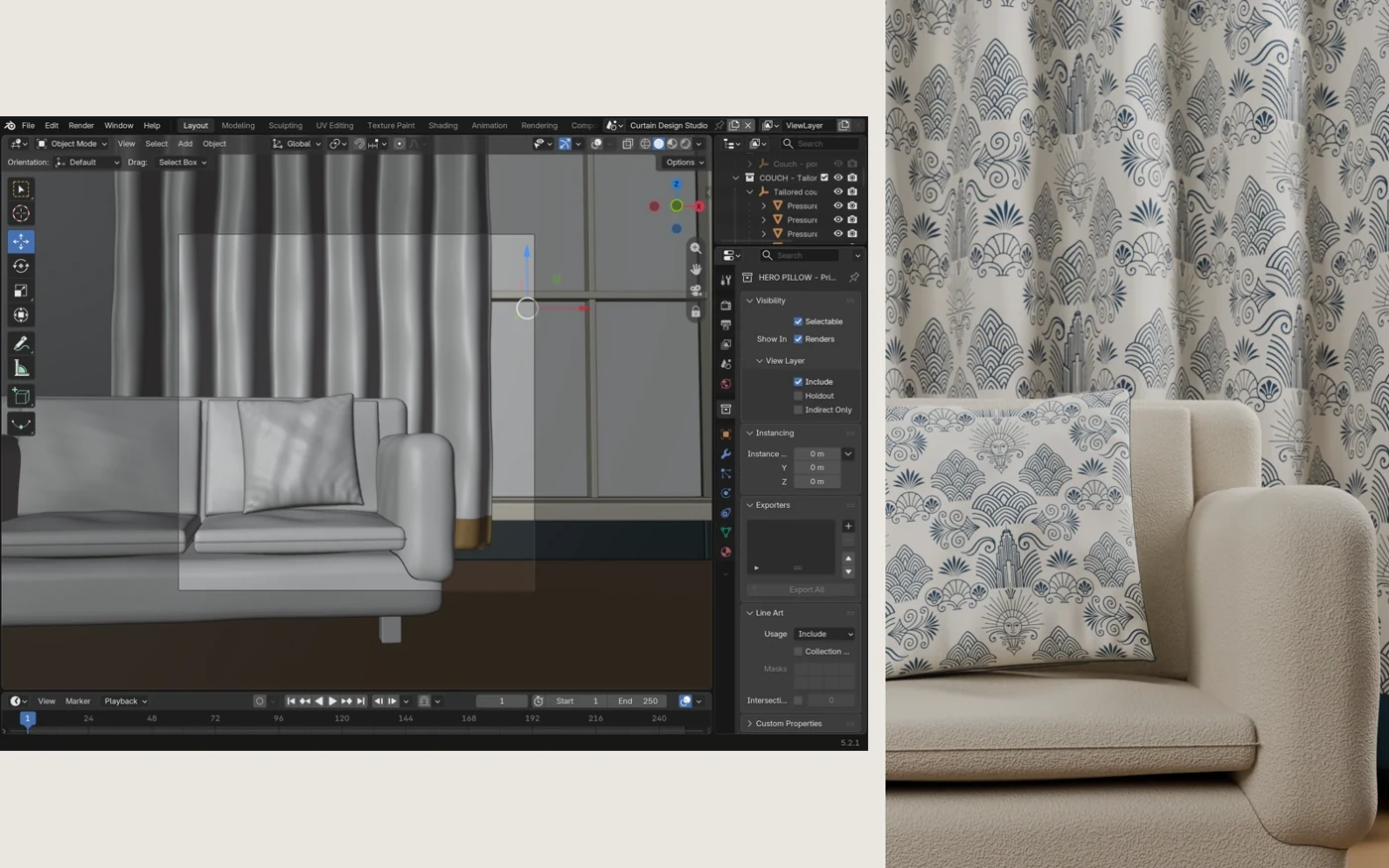Open the viewport Options button
1389x868 pixels.
[x=684, y=163]
